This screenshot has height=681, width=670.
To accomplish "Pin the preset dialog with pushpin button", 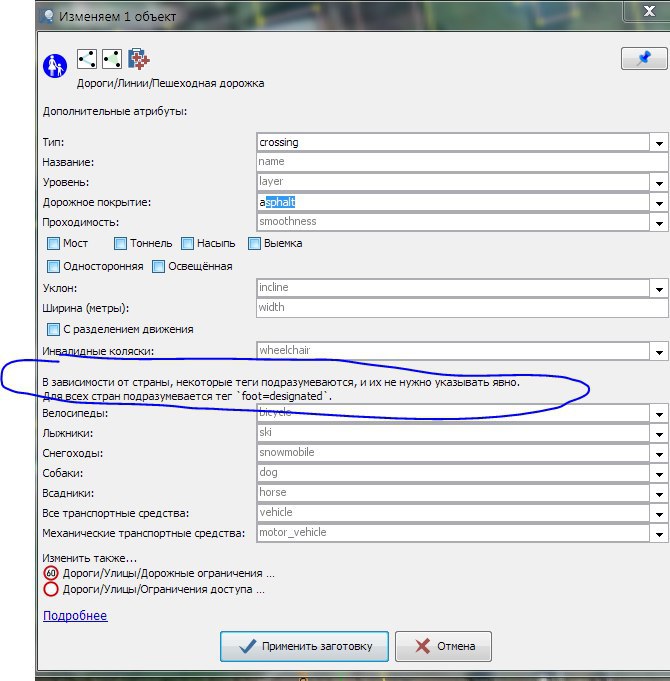I will click(x=644, y=58).
